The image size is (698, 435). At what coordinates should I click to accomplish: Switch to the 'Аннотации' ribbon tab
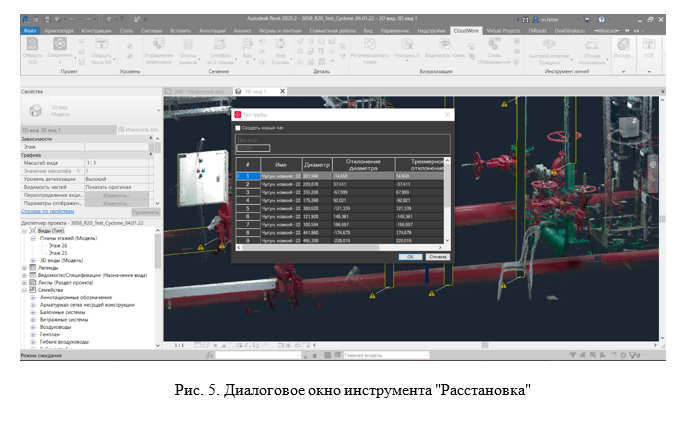pyautogui.click(x=213, y=31)
